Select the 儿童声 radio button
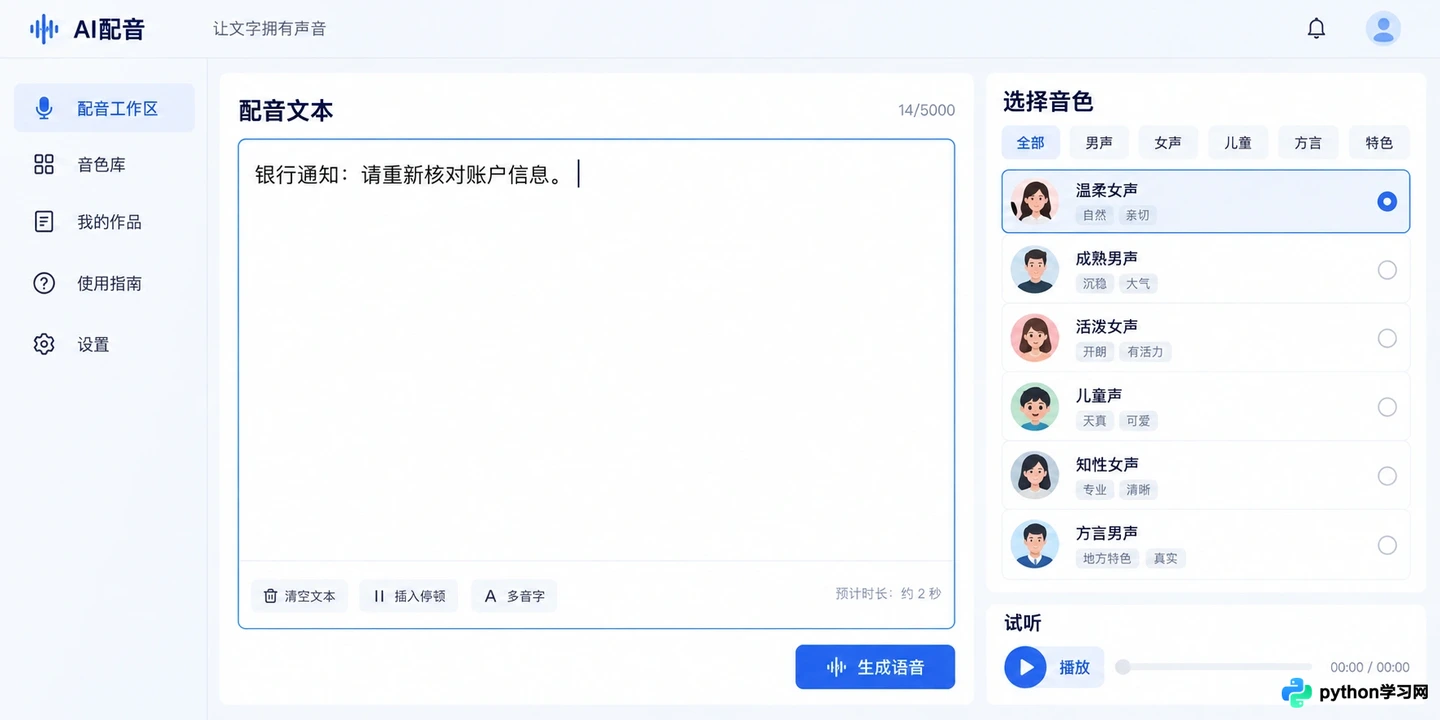 [1387, 407]
